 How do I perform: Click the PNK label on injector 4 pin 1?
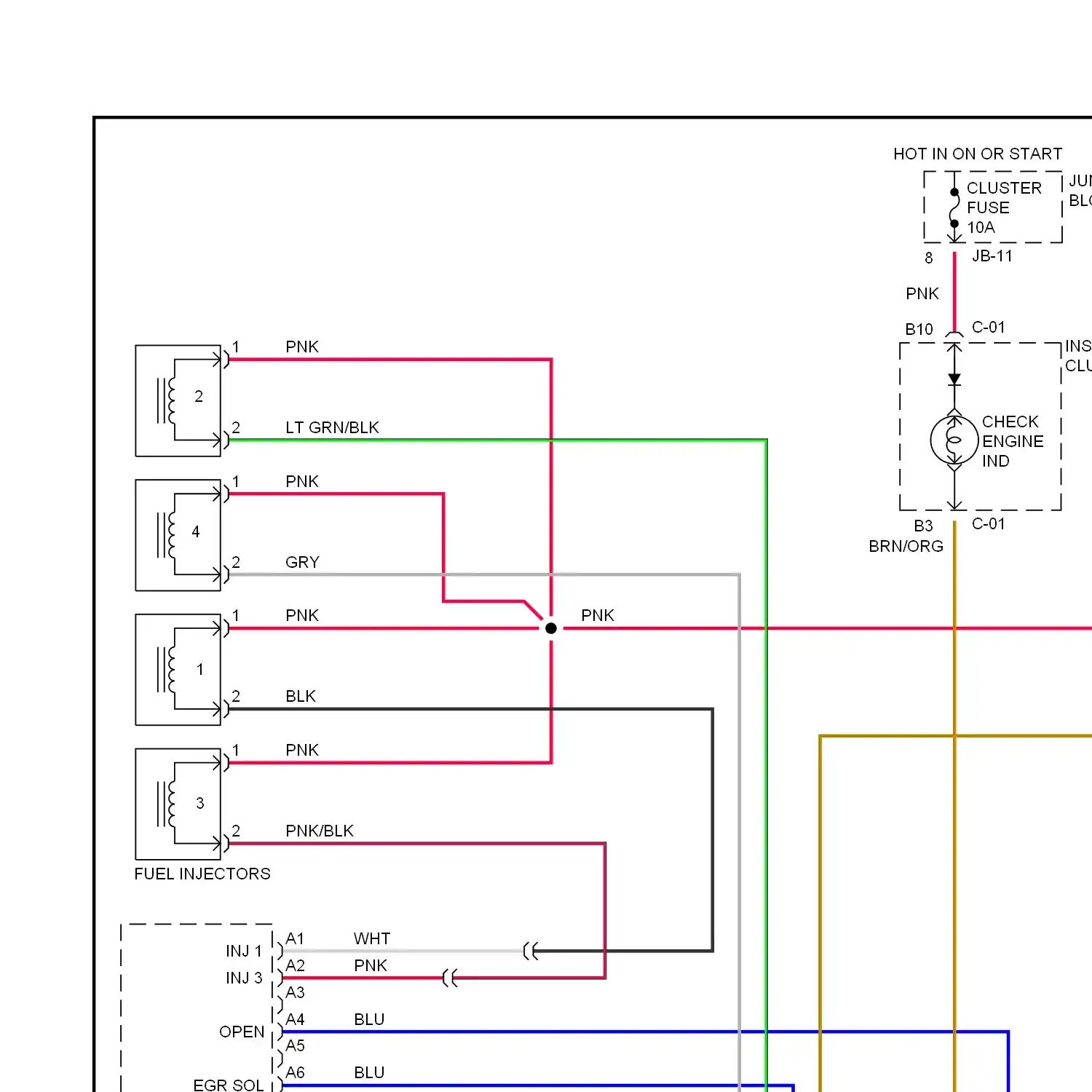(302, 482)
